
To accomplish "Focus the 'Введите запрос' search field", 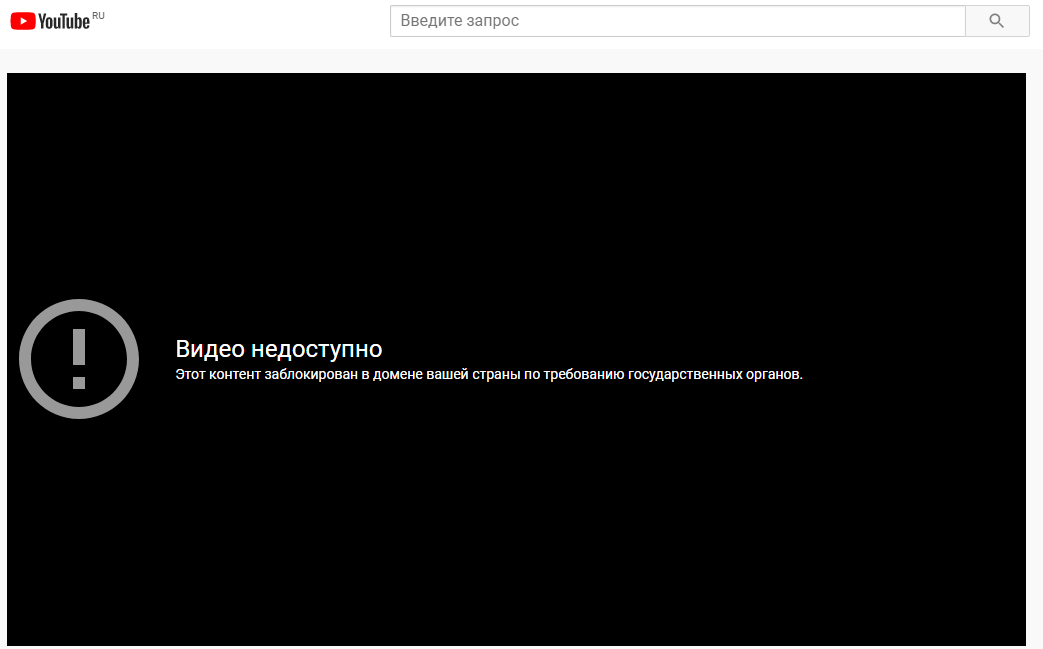I will (677, 21).
